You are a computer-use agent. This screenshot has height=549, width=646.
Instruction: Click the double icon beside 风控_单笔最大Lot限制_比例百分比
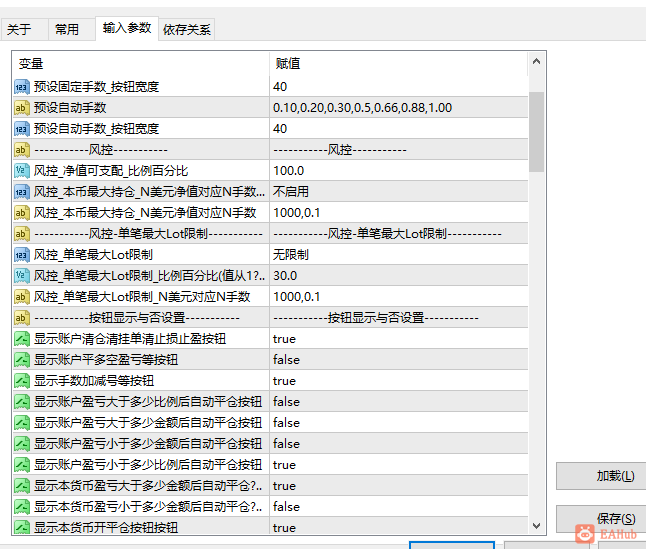point(21,276)
